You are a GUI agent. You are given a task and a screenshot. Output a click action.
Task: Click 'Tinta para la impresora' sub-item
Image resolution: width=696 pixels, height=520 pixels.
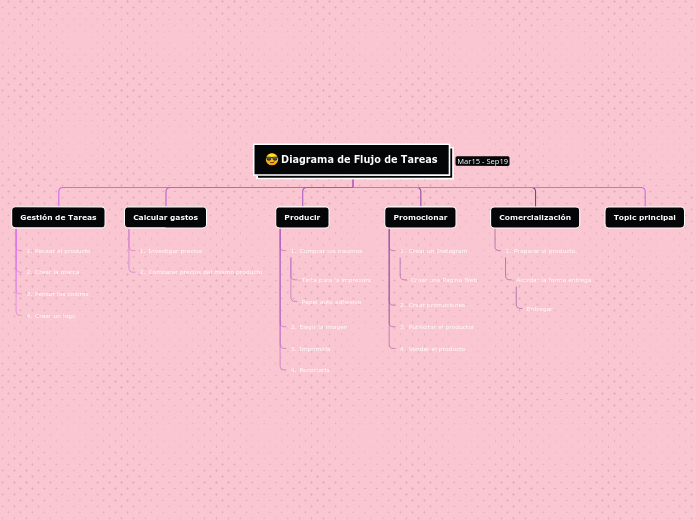[x=336, y=280]
